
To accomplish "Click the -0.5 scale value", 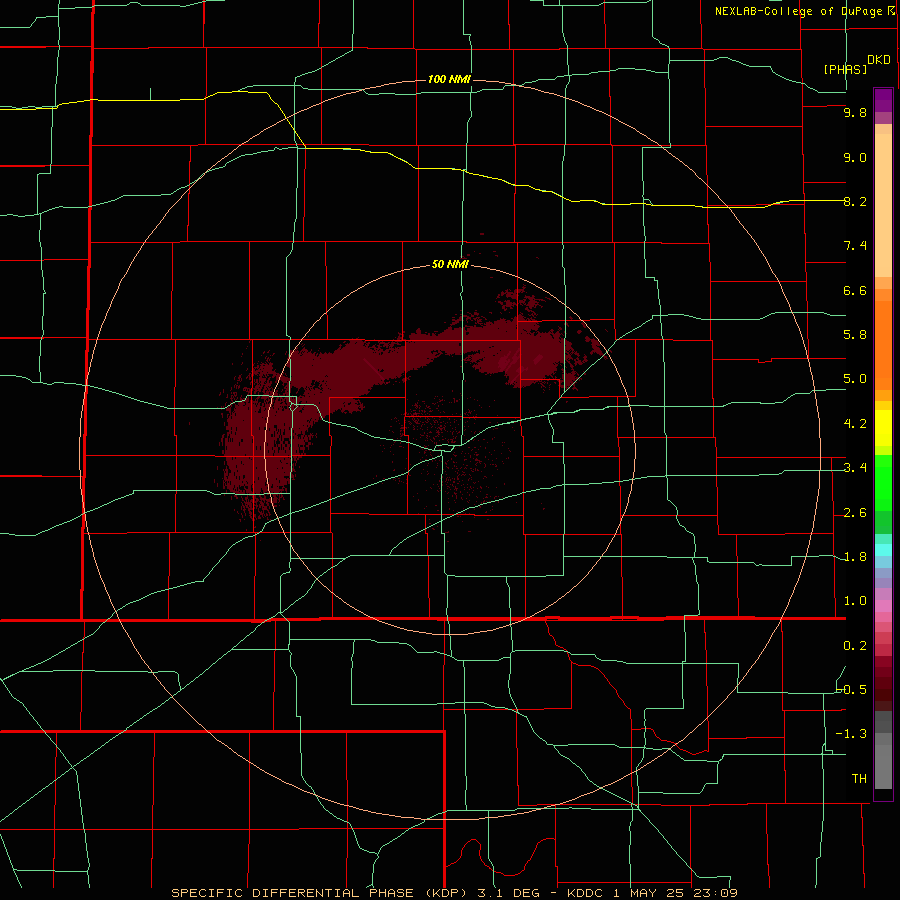I will pyautogui.click(x=851, y=689).
